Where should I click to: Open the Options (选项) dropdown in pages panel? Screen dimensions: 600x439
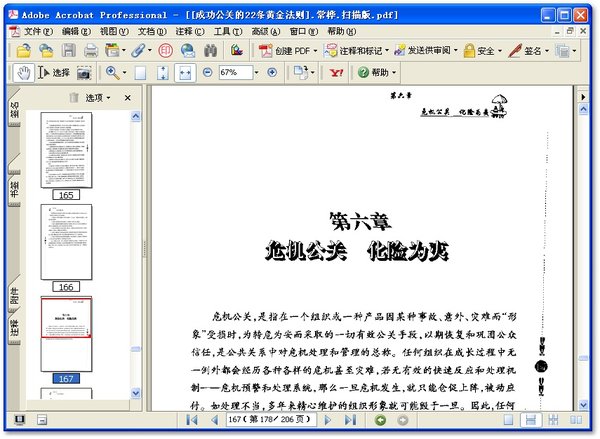(x=98, y=98)
